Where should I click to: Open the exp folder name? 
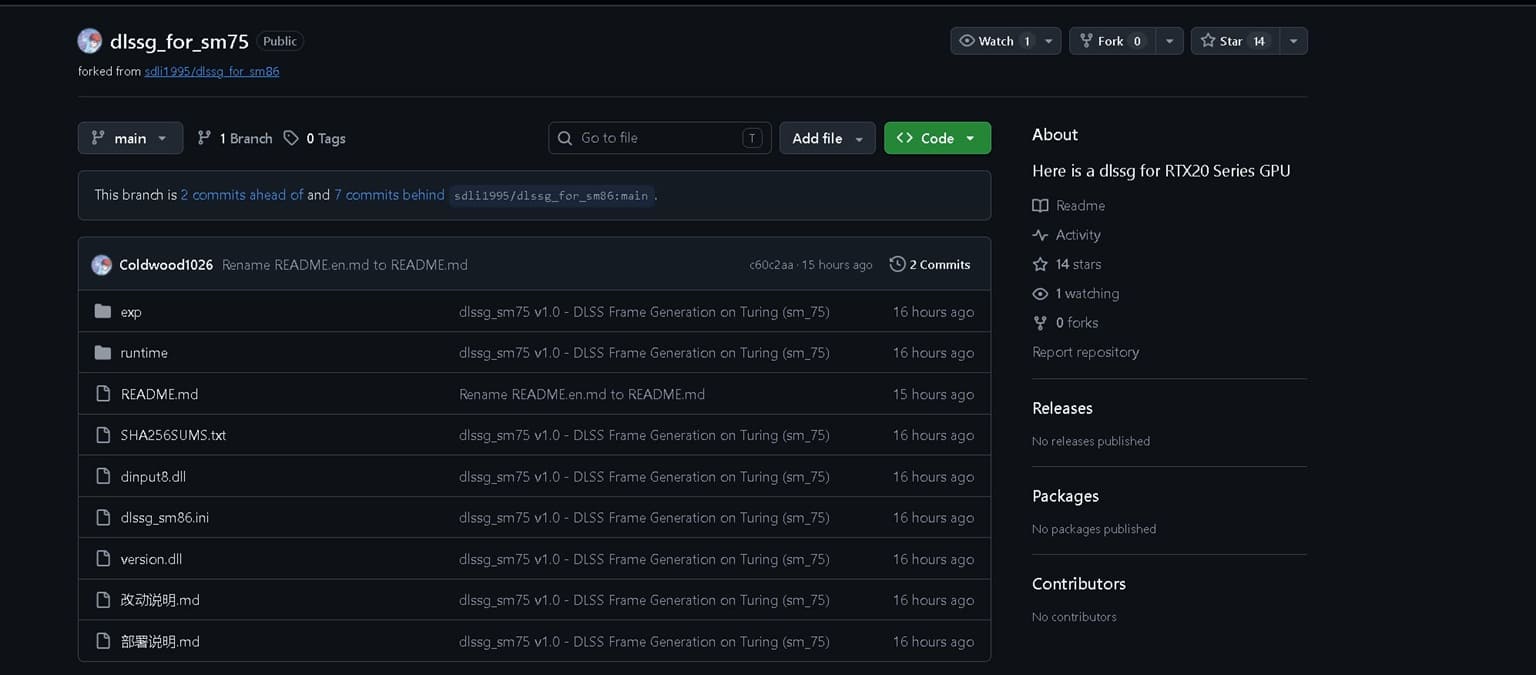coord(131,312)
